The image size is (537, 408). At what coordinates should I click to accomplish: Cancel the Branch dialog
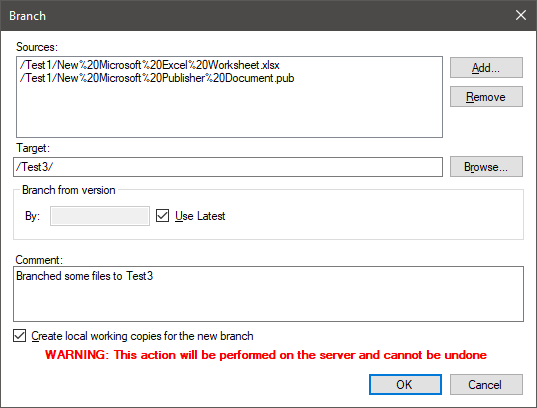(x=486, y=384)
